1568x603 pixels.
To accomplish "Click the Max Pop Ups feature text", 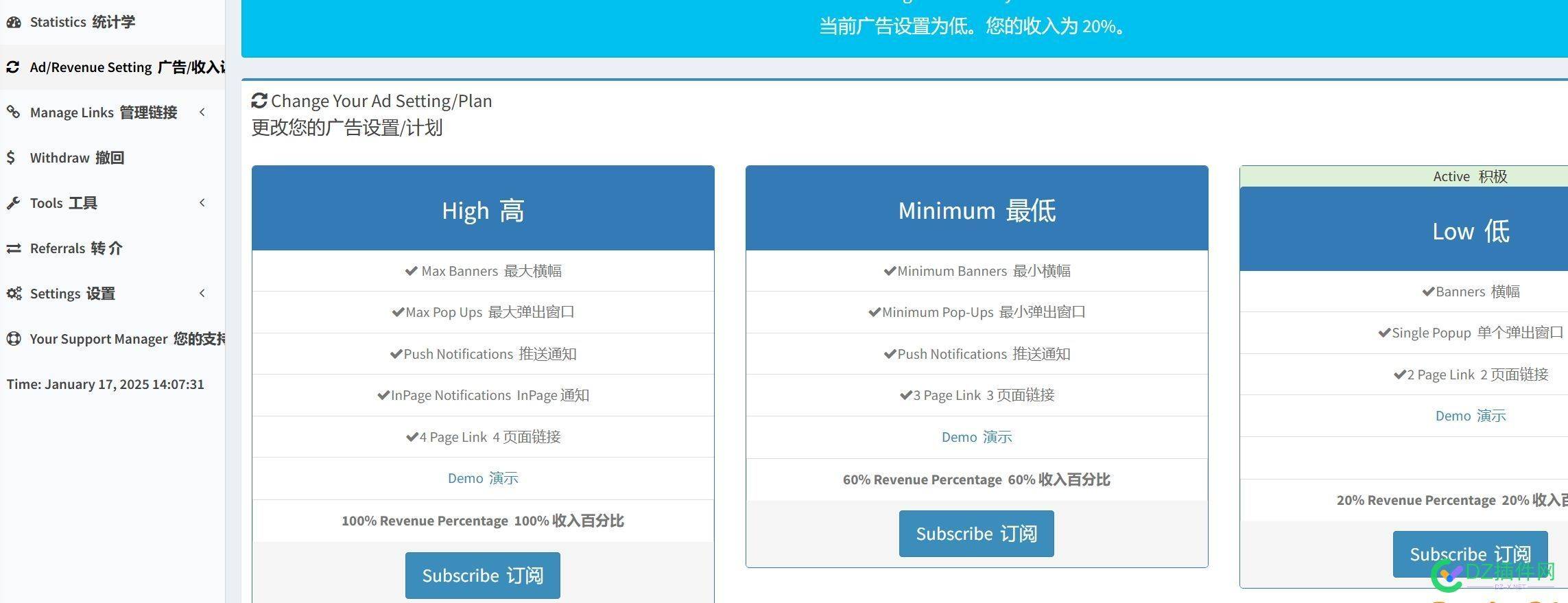I will [490, 312].
